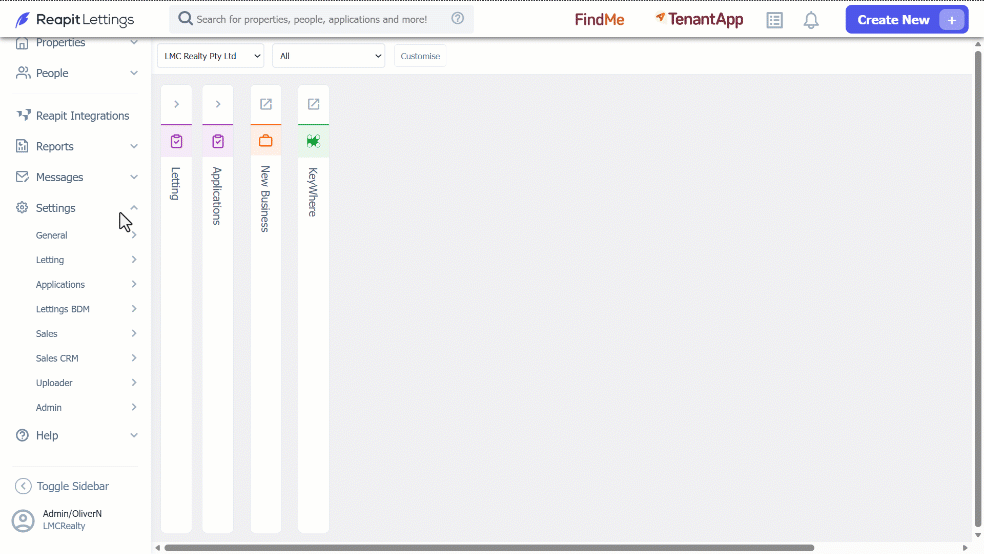Click the list view icon beside TenantApp
Viewport: 984px width, 554px height.
tap(774, 20)
